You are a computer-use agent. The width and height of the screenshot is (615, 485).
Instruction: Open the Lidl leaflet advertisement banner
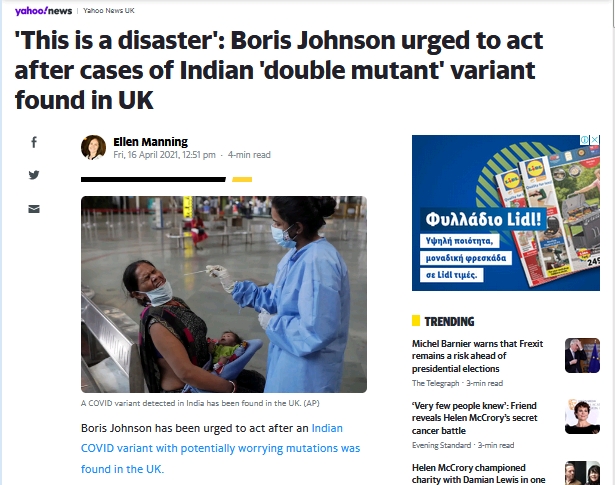click(x=506, y=213)
